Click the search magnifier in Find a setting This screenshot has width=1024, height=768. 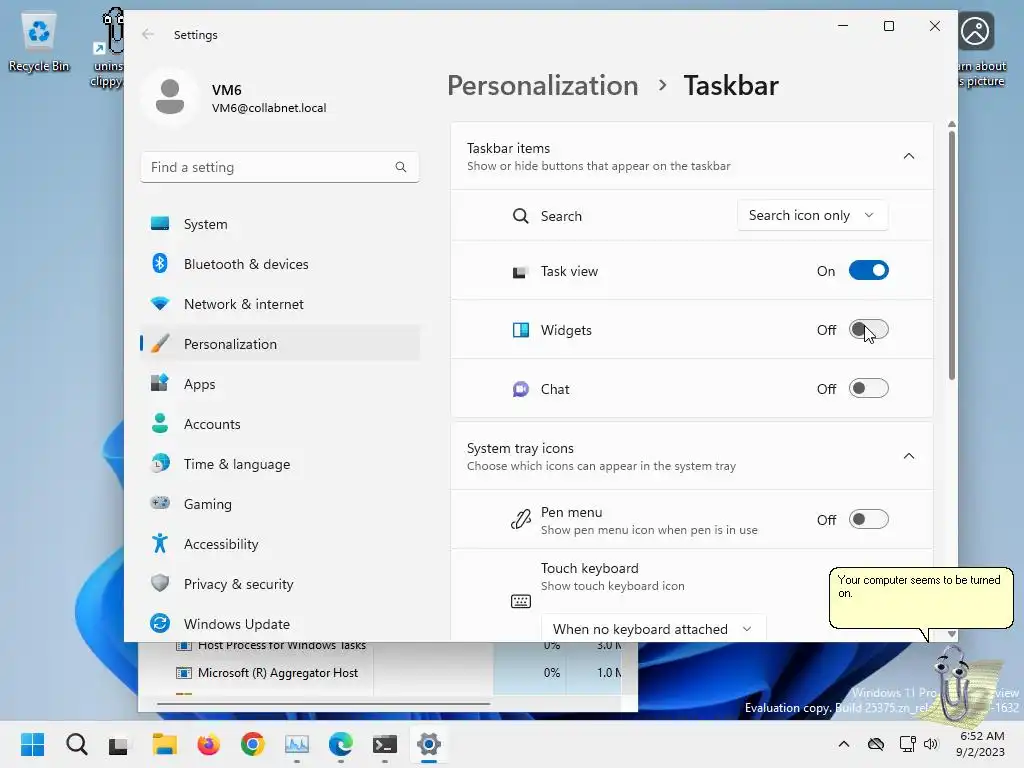(x=400, y=167)
